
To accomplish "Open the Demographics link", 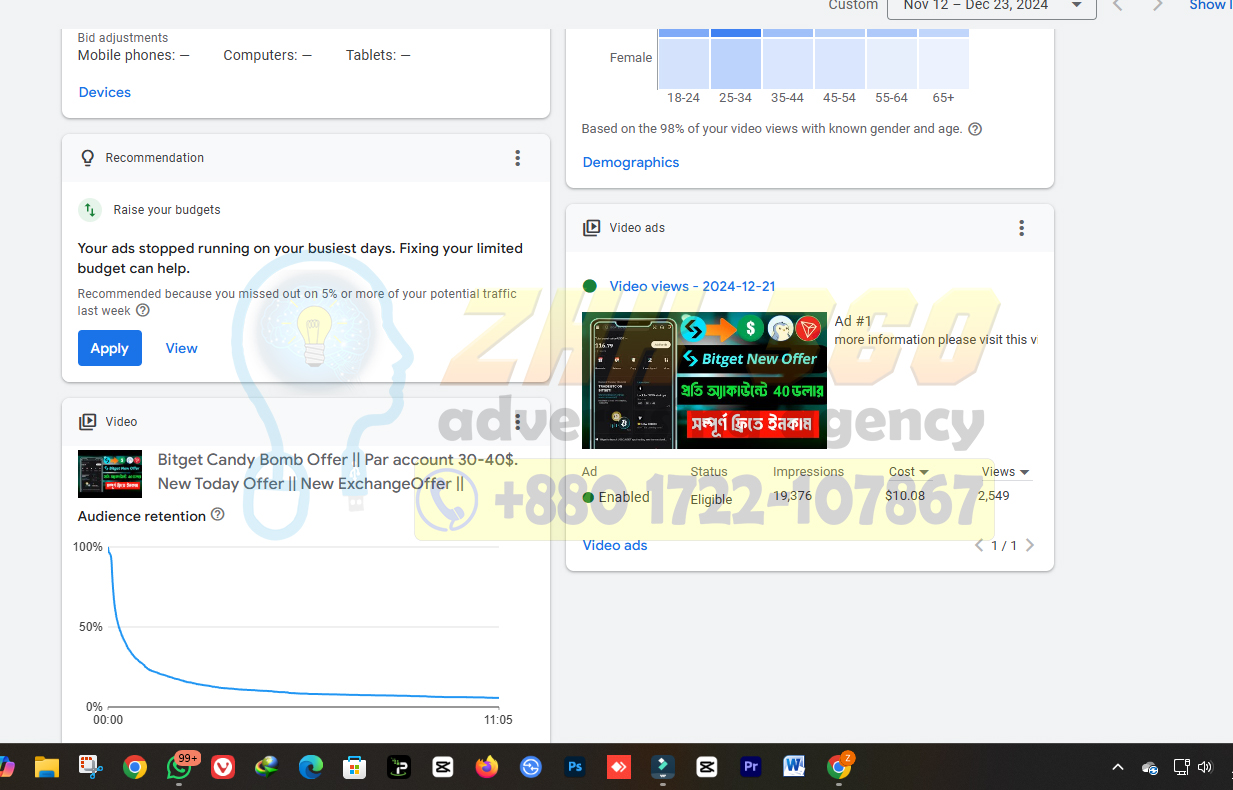I will click(x=631, y=162).
